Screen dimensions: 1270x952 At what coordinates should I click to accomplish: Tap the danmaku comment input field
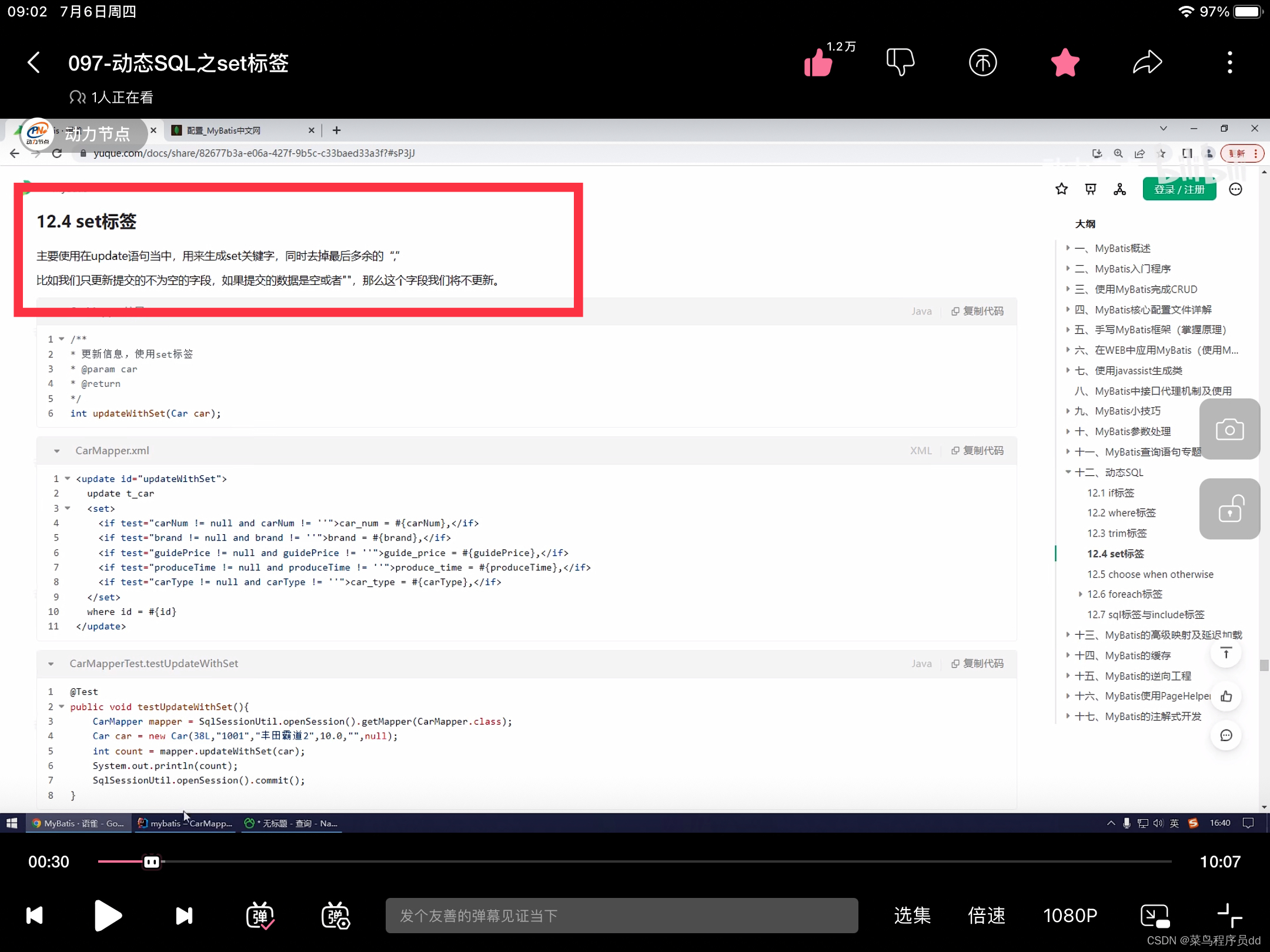tap(621, 916)
